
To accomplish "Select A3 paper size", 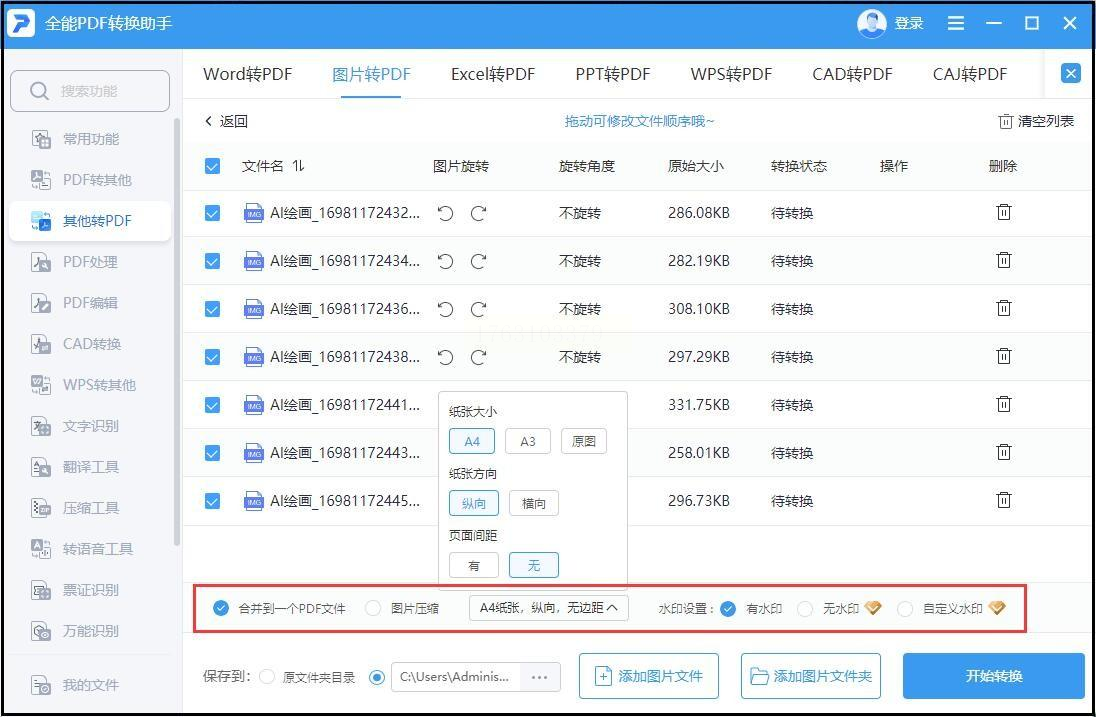I will tap(528, 441).
